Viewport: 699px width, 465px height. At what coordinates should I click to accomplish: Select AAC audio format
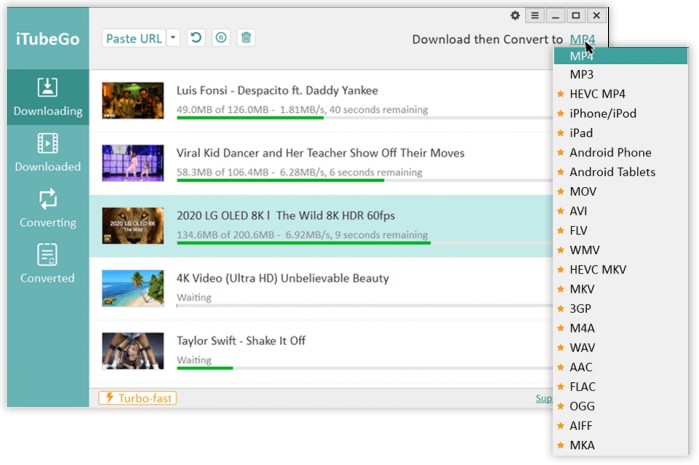point(620,367)
